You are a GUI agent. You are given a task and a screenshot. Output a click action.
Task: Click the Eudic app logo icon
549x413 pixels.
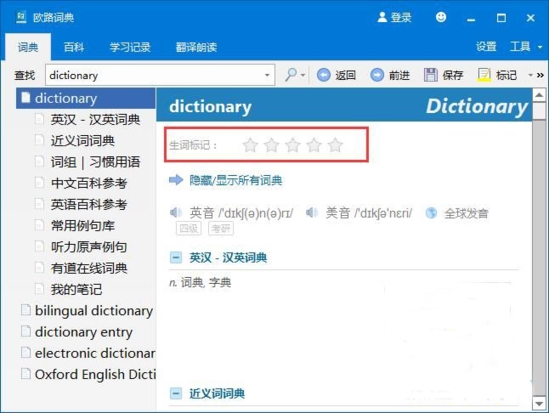(21, 17)
